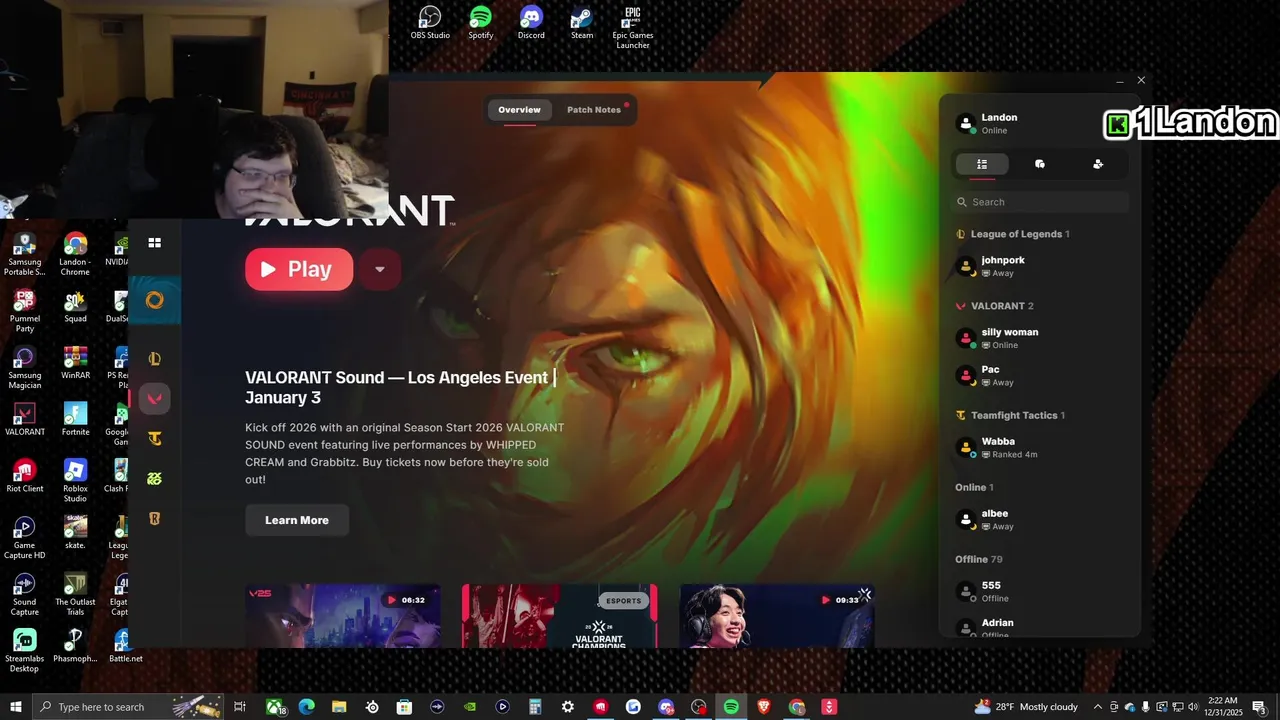Collapse the Teamfight Tactics friends group

(x=1011, y=415)
